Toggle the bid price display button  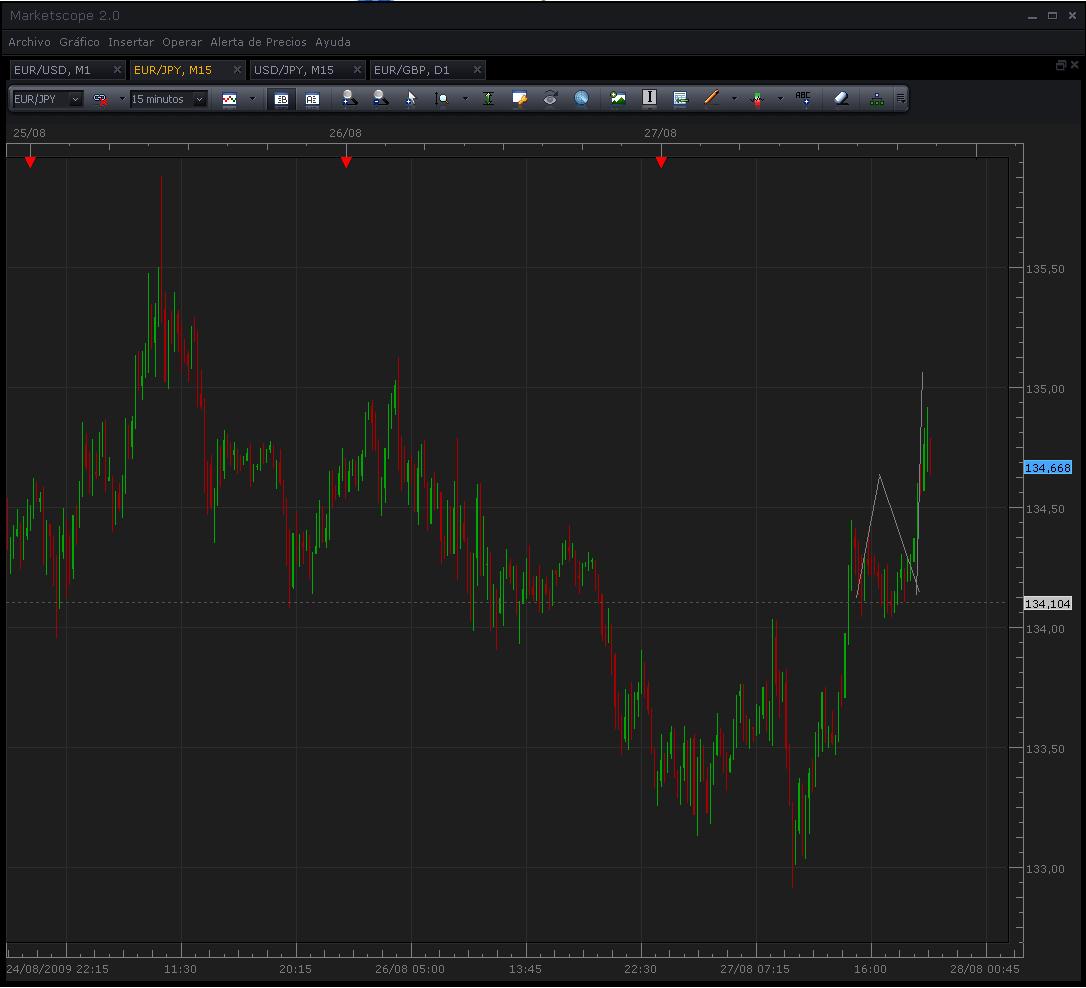pyautogui.click(x=282, y=98)
